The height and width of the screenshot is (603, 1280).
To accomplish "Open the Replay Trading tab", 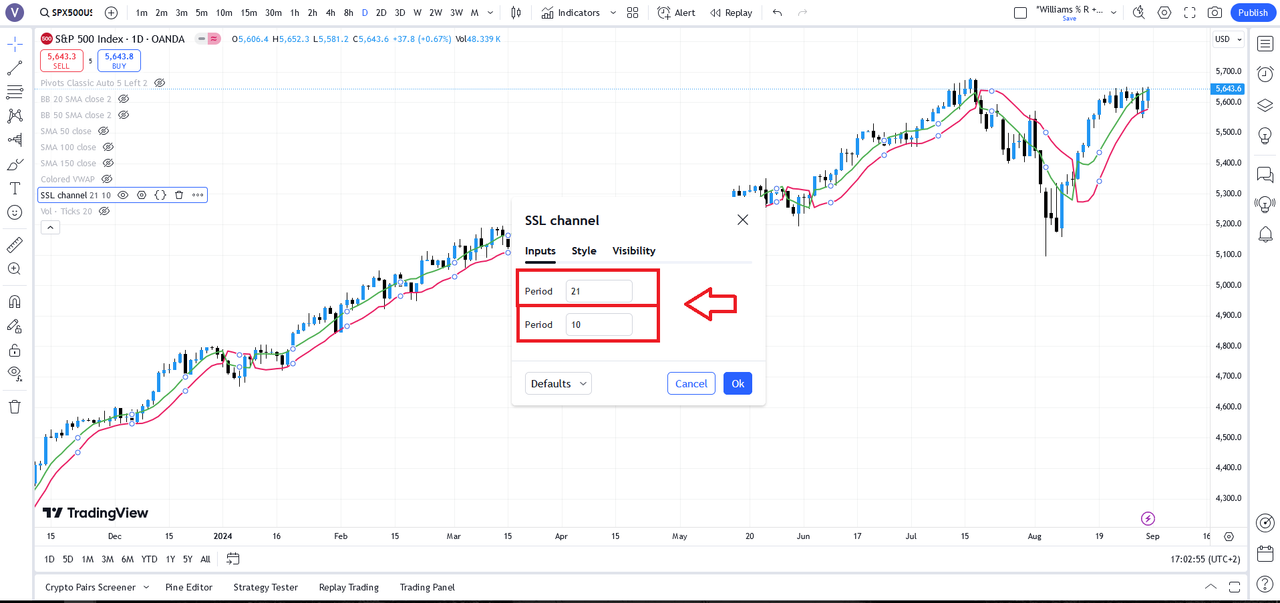I will (x=349, y=587).
